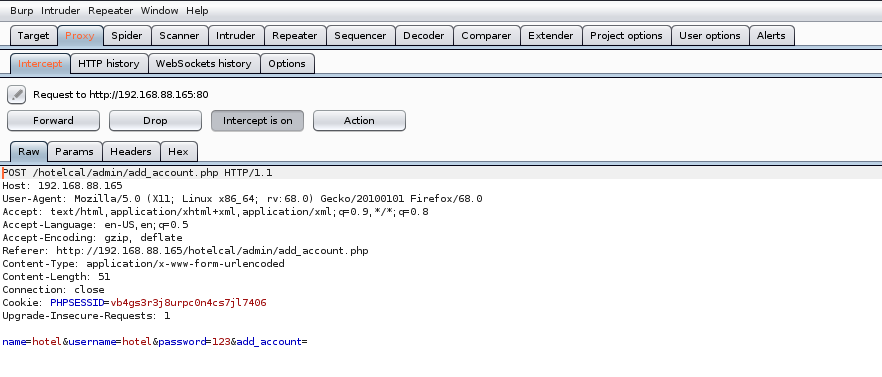This screenshot has width=882, height=377.
Task: Click the Request to http://192.168.88.165:80 label
Action: point(121,95)
